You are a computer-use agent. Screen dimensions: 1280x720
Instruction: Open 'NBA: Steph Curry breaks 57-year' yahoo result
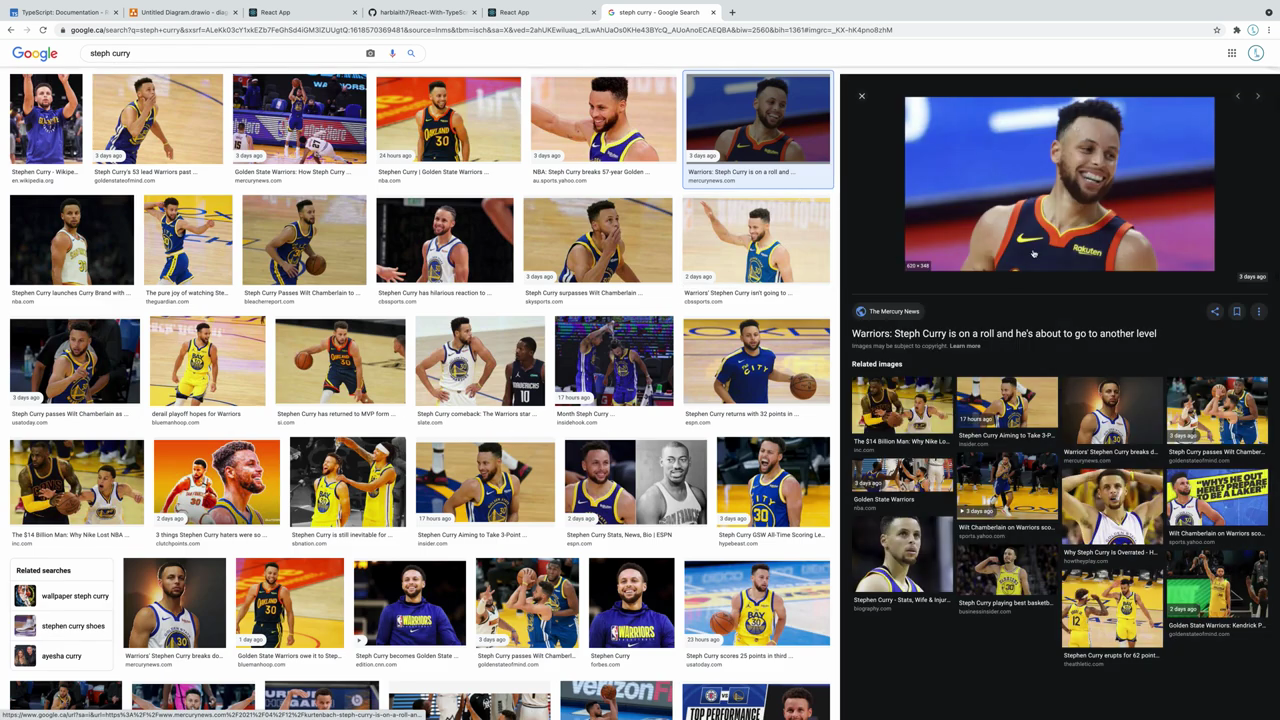coord(603,118)
